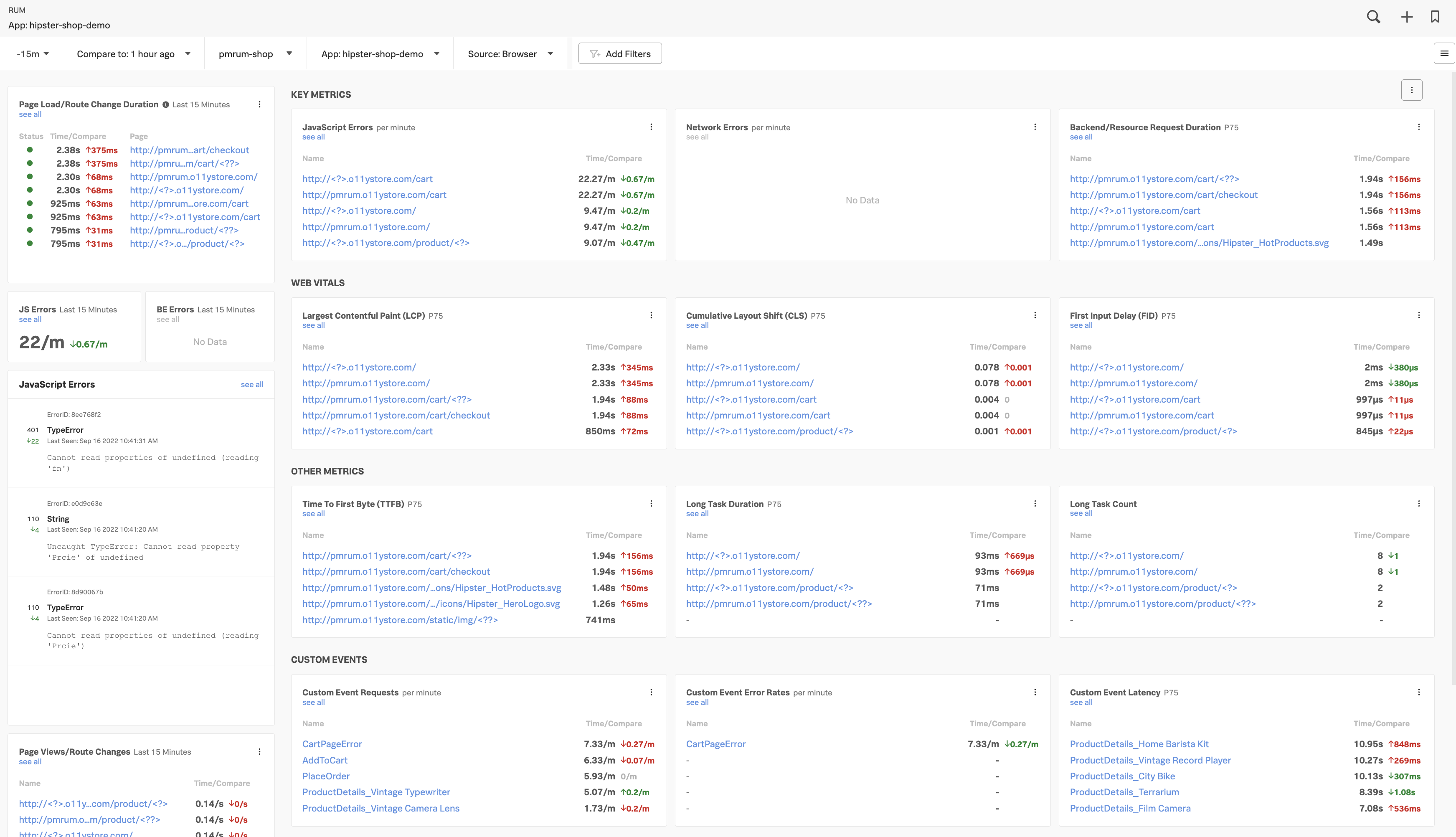Click the bookmark icon in header
This screenshot has height=837, width=1456.
(x=1435, y=17)
